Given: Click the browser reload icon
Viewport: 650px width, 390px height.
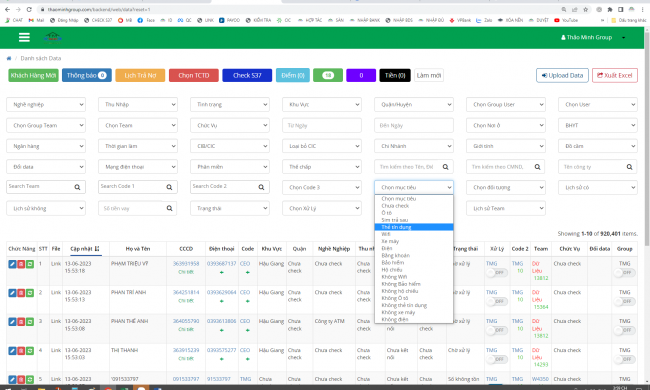Looking at the screenshot, I should point(29,9).
